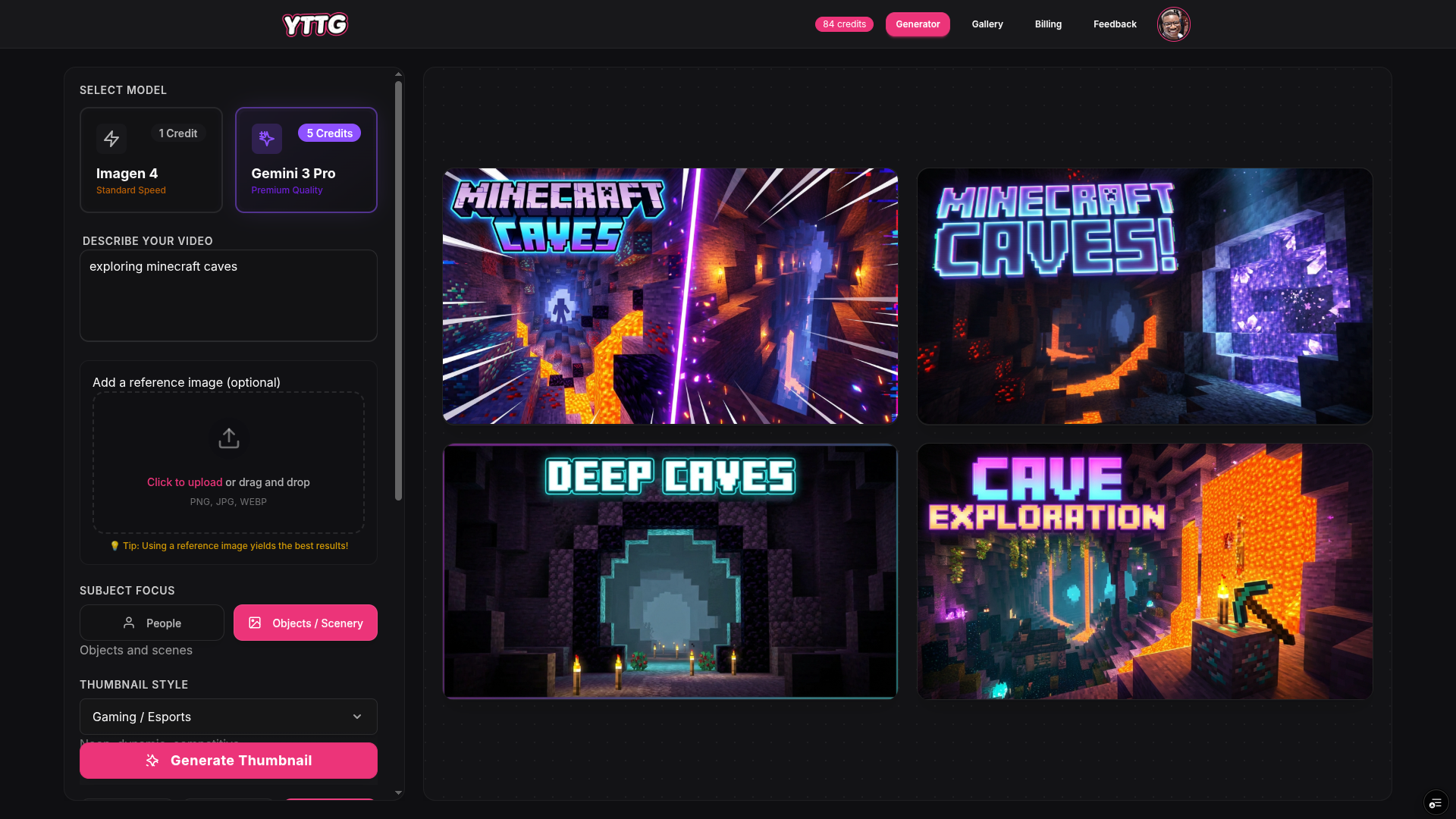
Task: Go to the Gallery tab
Action: pyautogui.click(x=987, y=24)
